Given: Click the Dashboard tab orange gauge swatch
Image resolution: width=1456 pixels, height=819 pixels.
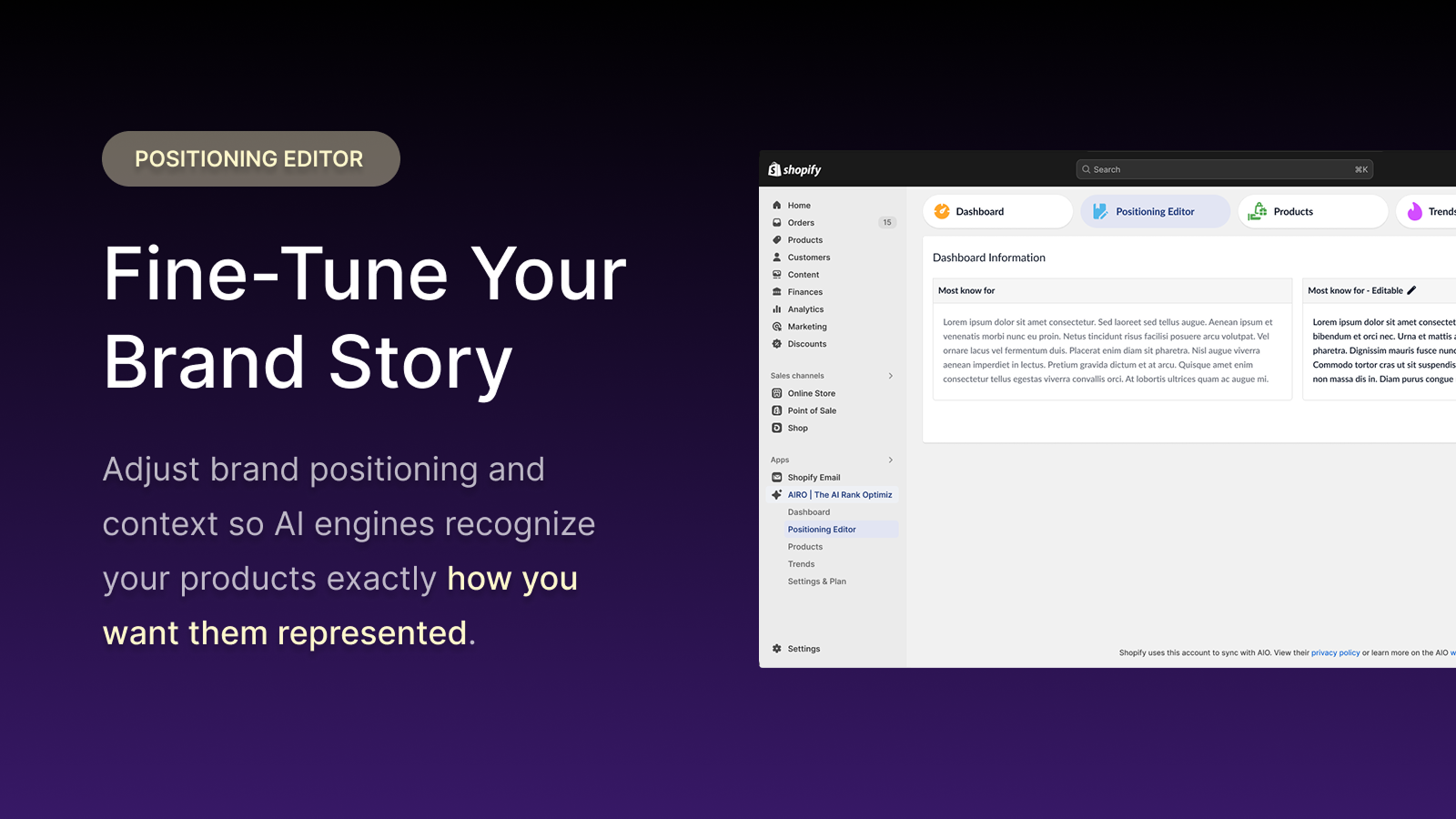Looking at the screenshot, I should (942, 211).
